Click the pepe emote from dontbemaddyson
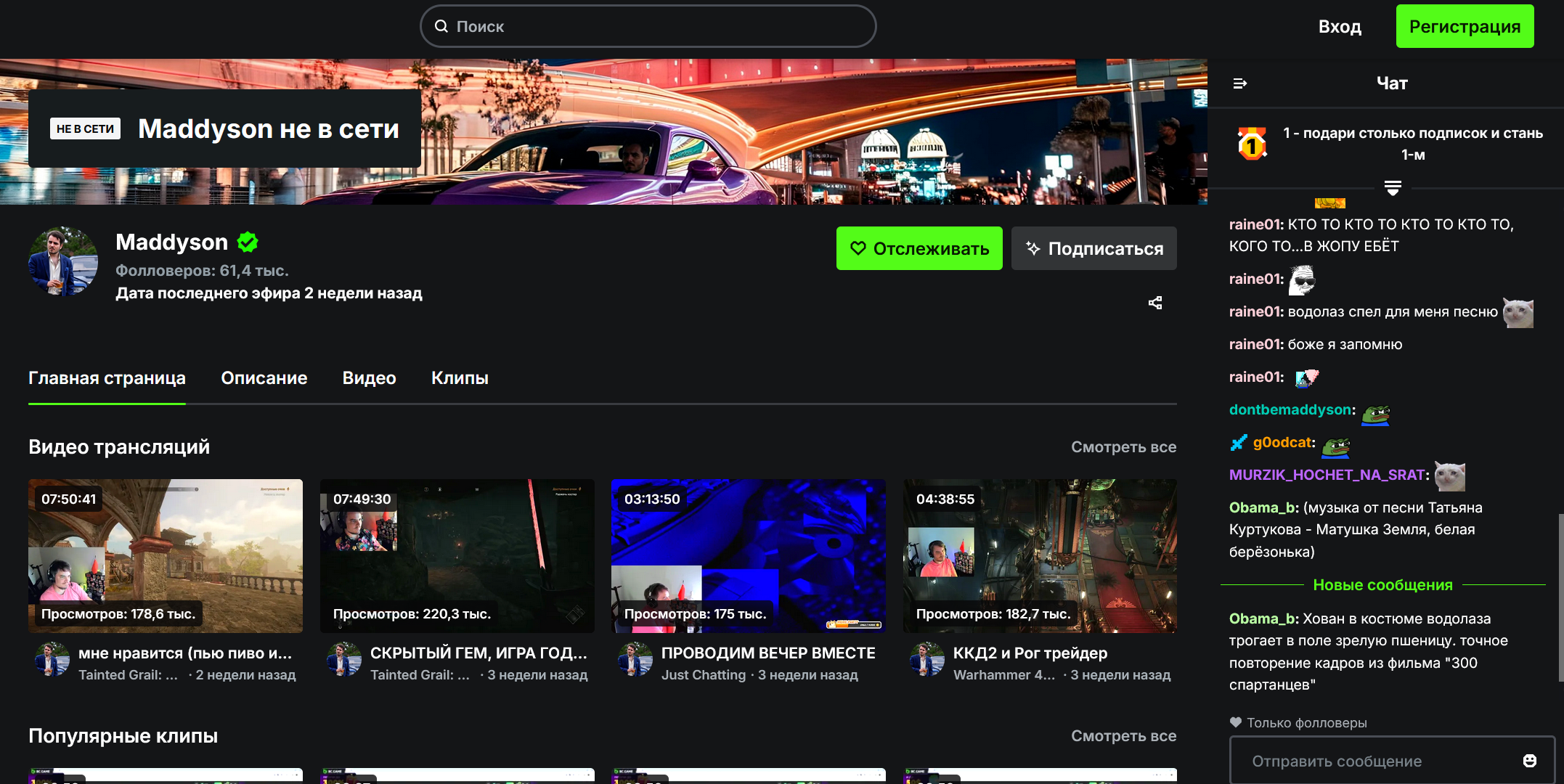Viewport: 1564px width, 784px height. (1375, 414)
